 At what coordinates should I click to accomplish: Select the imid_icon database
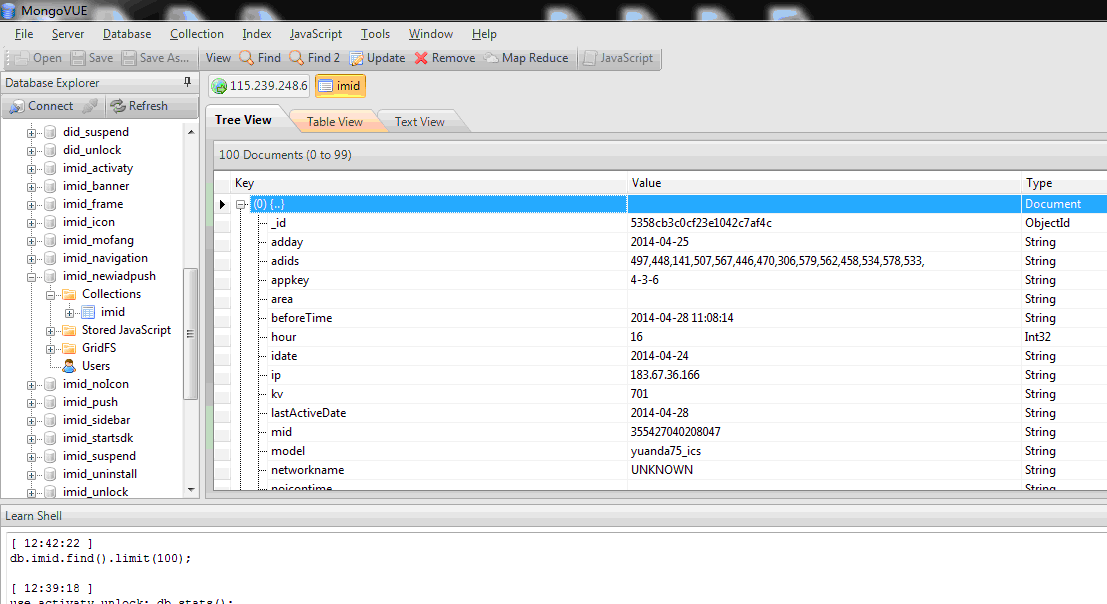click(x=88, y=222)
